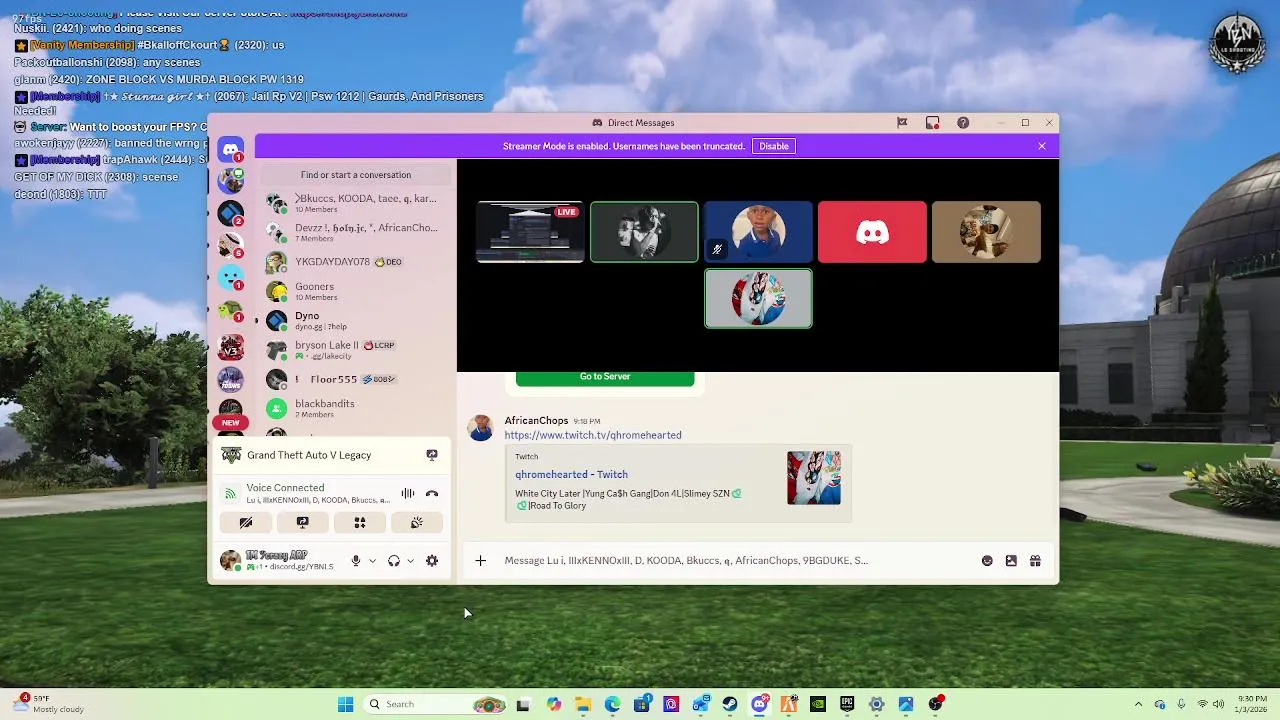Open the Discord help question icon

[963, 123]
